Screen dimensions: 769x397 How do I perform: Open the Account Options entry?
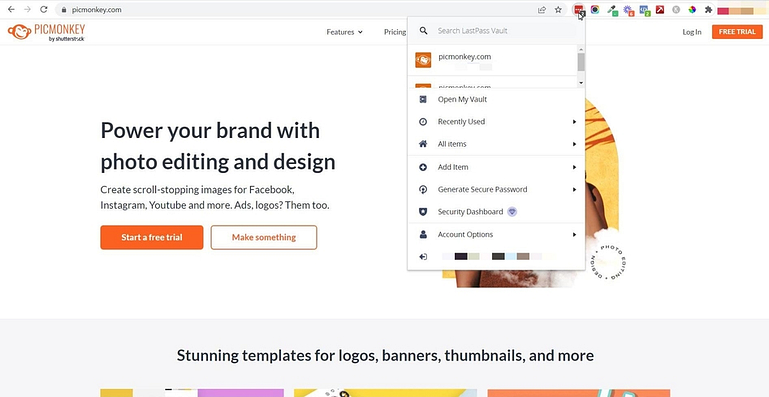[496, 235]
